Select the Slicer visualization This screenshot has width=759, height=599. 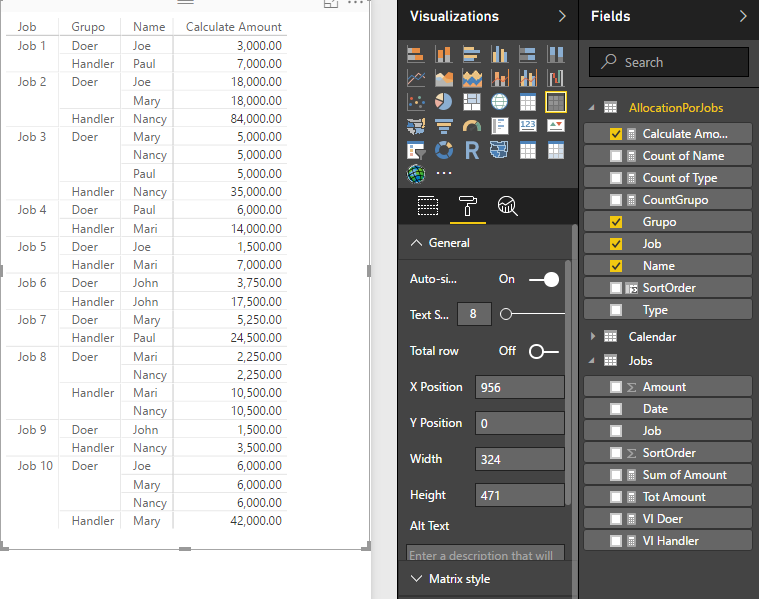point(416,151)
